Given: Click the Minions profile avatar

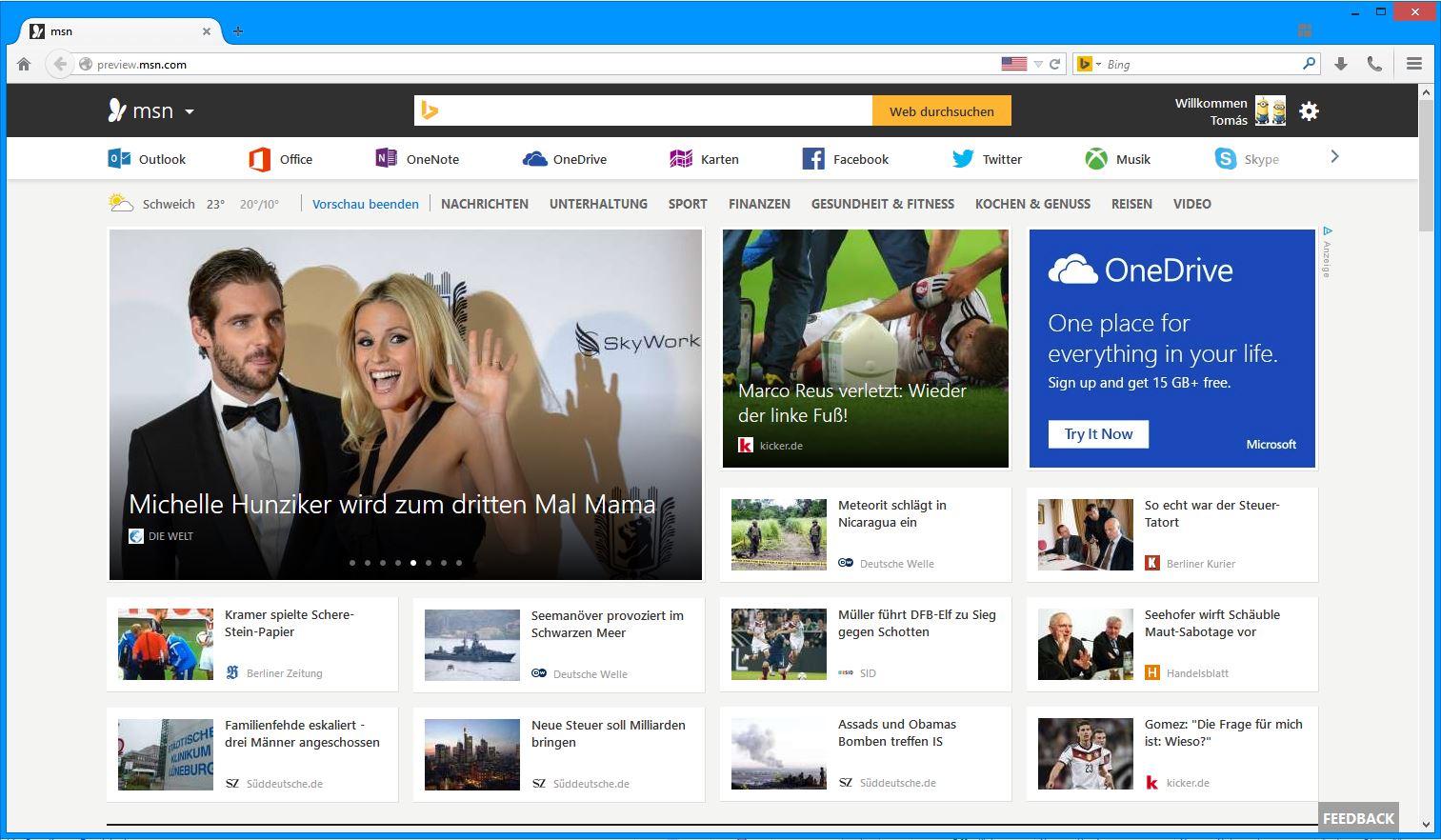Looking at the screenshot, I should point(1271,110).
